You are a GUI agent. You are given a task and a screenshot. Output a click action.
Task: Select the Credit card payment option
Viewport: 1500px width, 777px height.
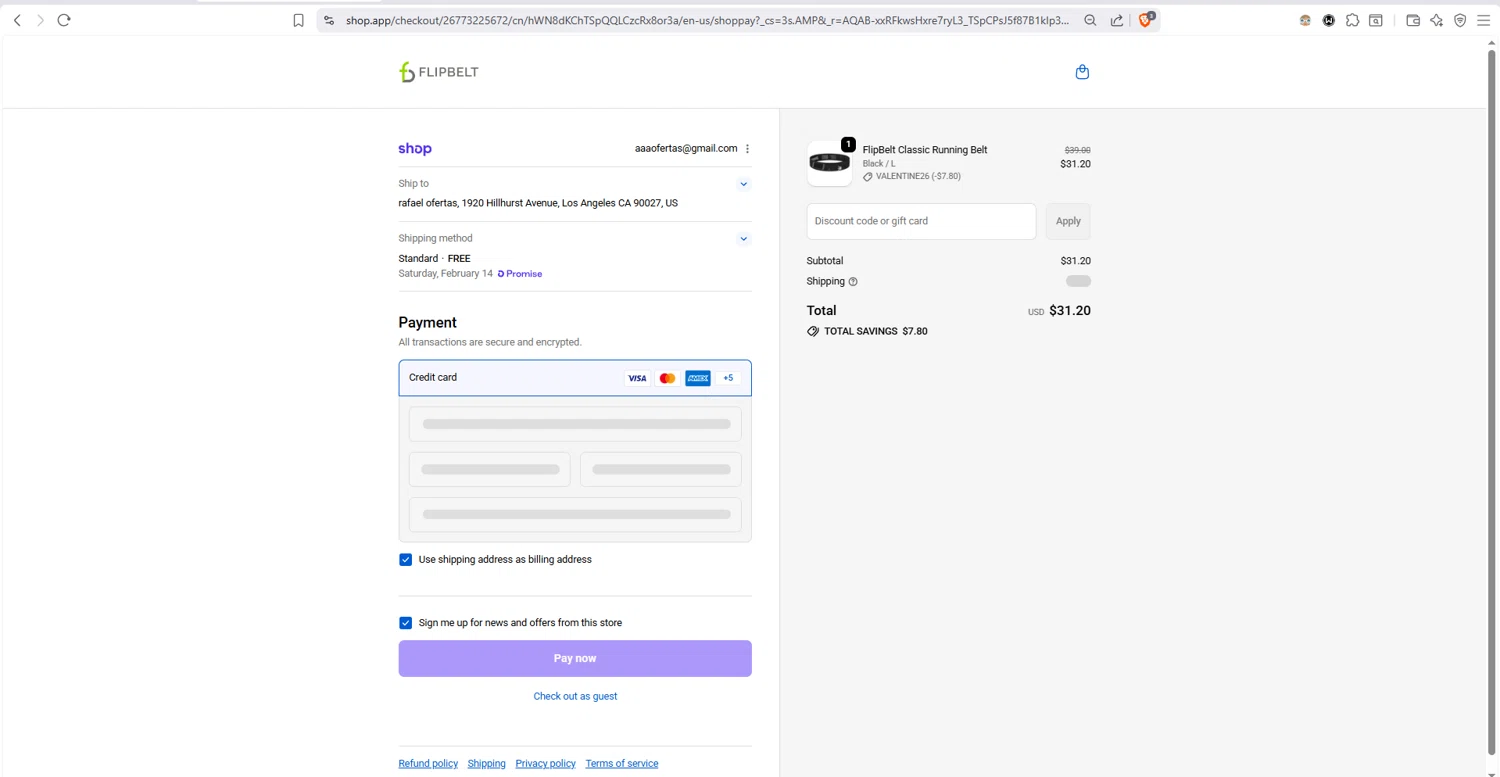[575, 378]
